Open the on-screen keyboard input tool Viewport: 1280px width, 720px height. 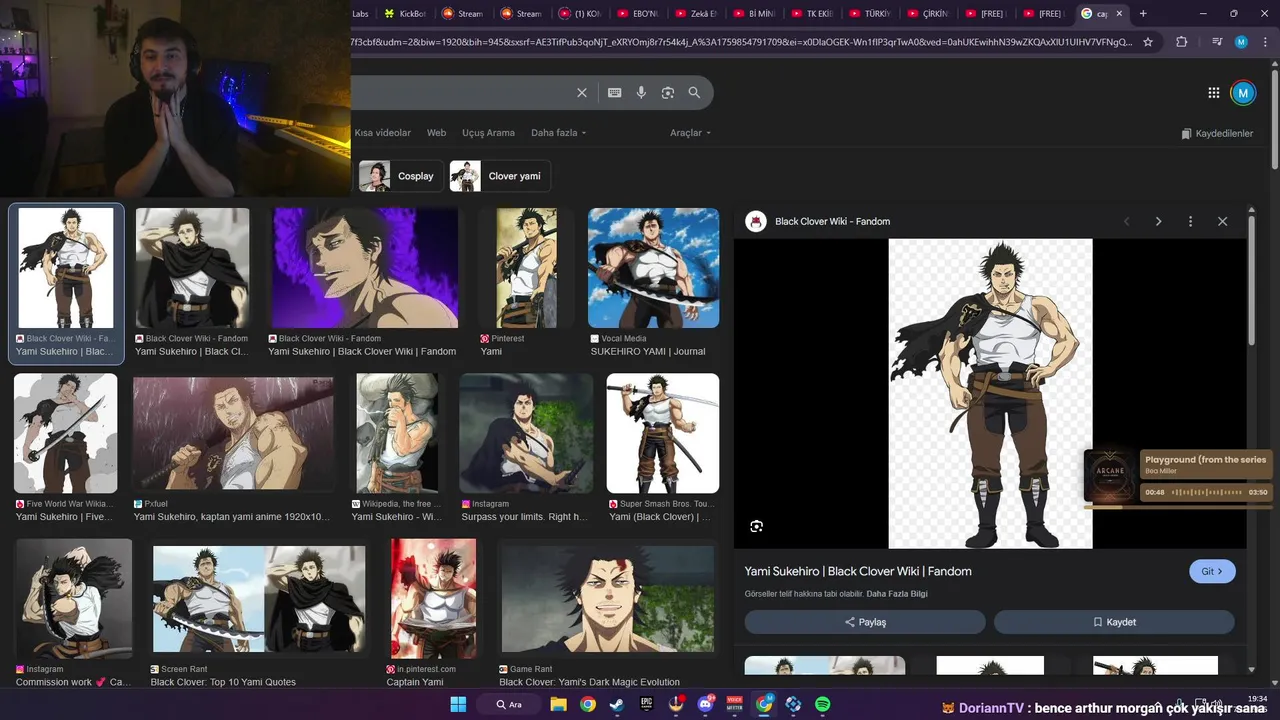[x=615, y=93]
